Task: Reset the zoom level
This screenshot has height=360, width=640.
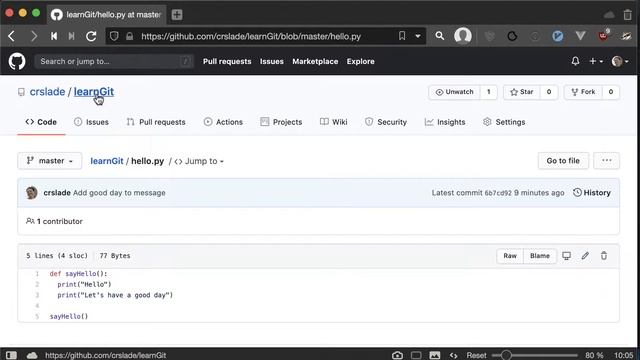Action: click(476, 355)
